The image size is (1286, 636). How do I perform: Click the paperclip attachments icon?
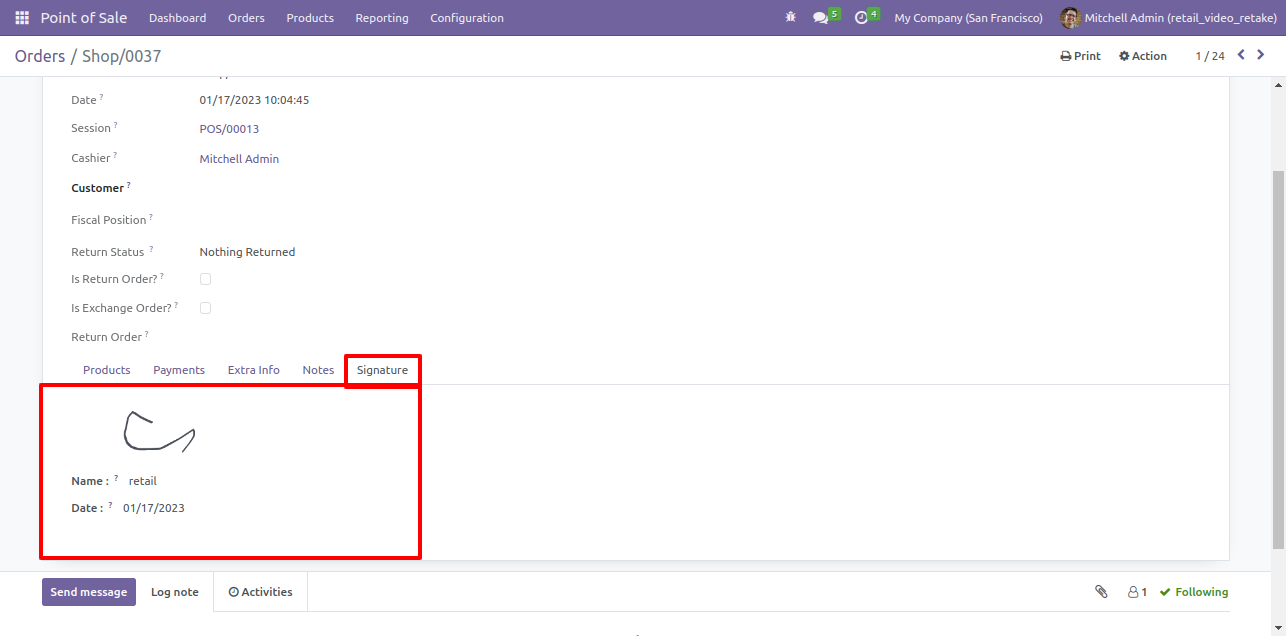(1101, 592)
